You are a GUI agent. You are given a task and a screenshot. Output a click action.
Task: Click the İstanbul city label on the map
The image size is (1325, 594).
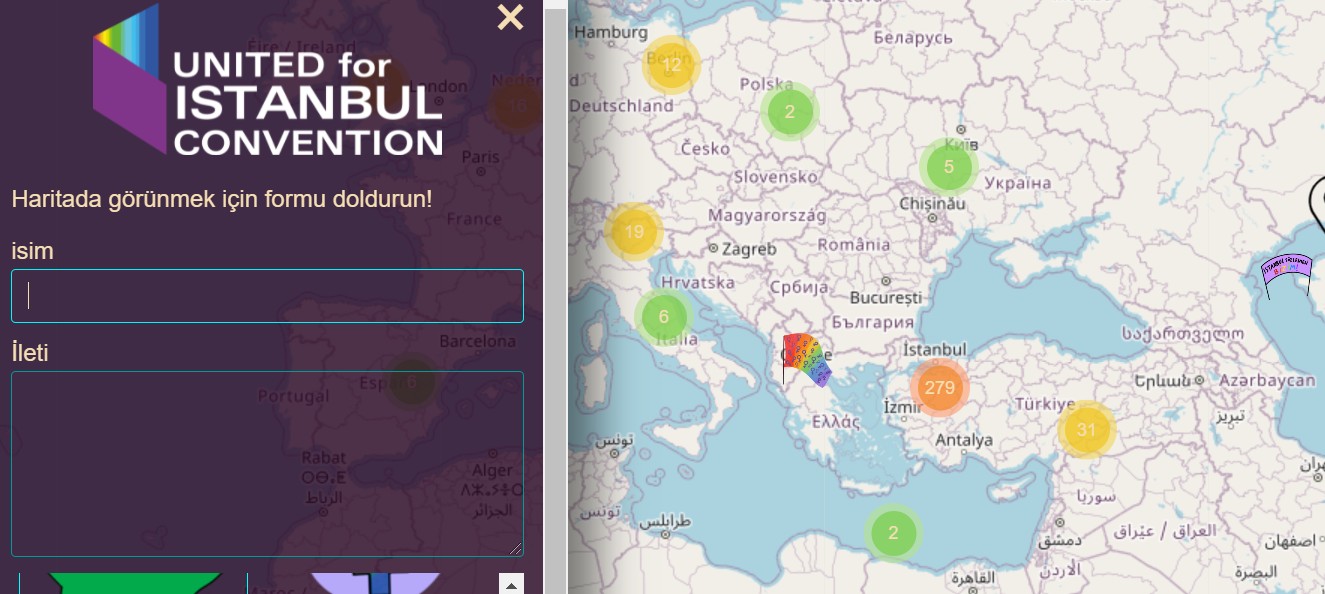[x=935, y=350]
